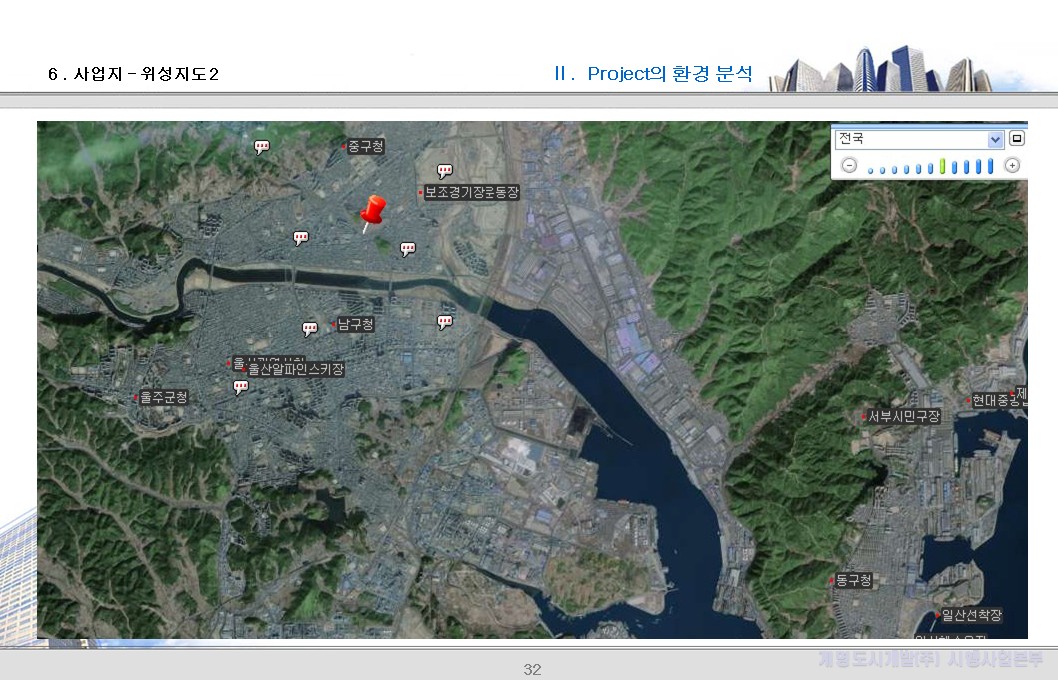1058x680 pixels.
Task: Click the page number 32
Action: click(x=532, y=669)
